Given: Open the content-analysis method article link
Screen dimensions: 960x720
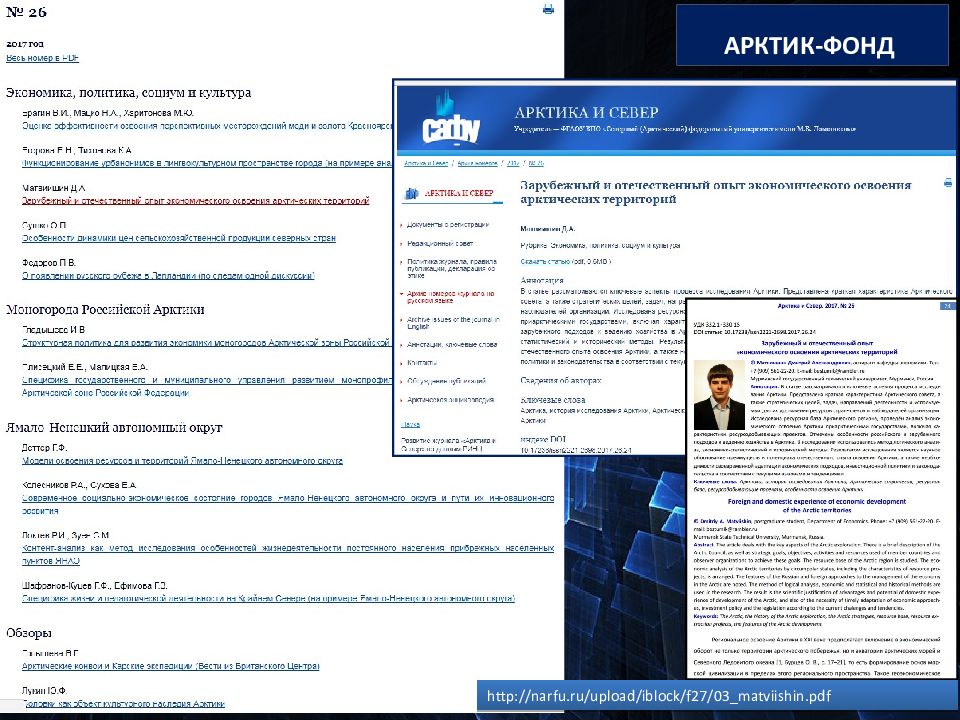Looking at the screenshot, I should (288, 554).
